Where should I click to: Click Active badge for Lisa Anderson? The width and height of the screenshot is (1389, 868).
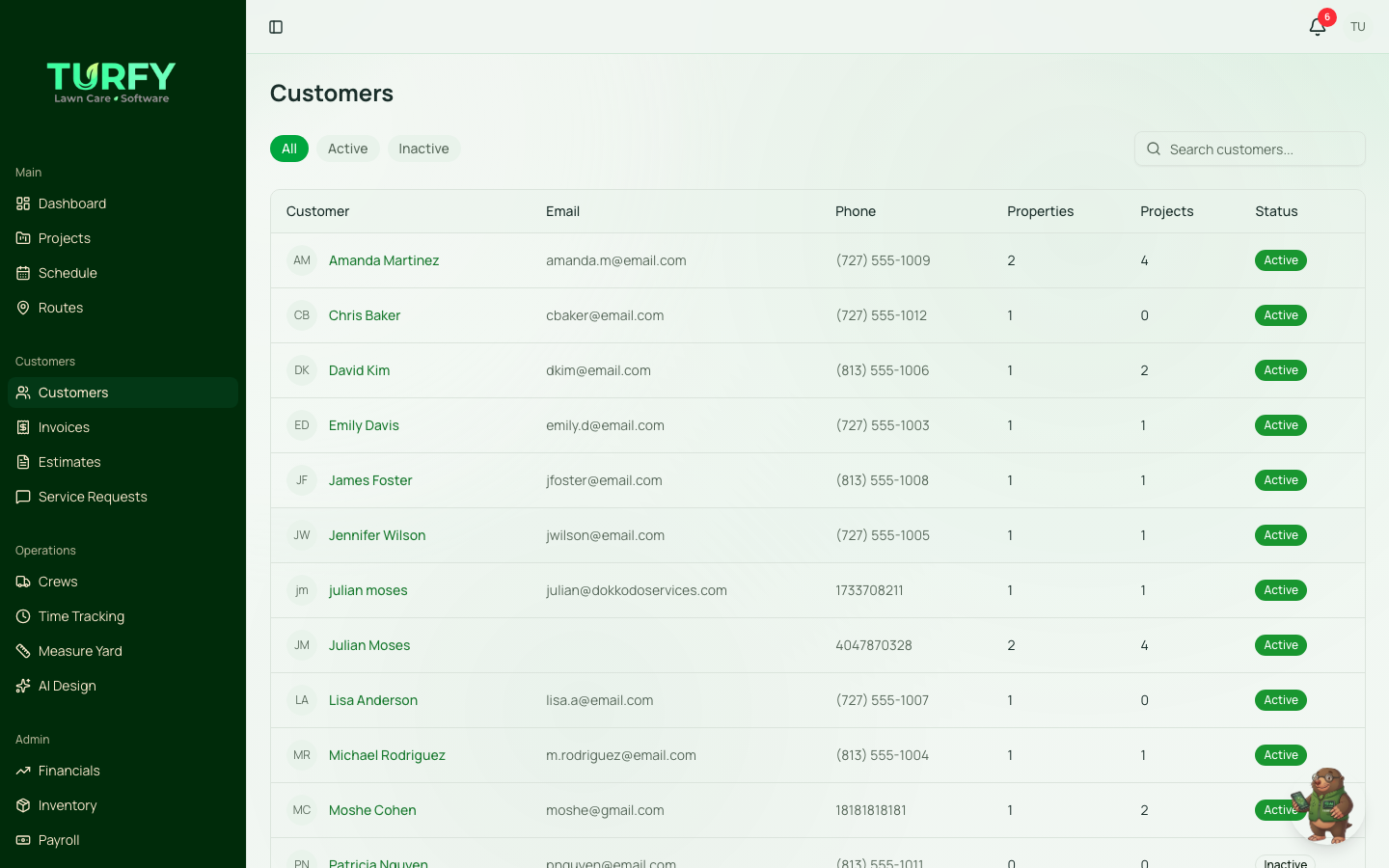[1281, 700]
